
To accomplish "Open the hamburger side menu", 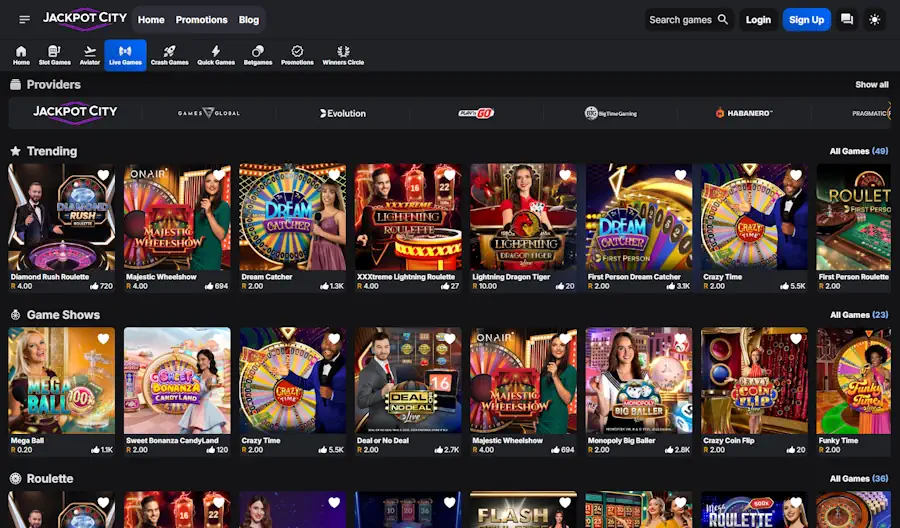I will (x=24, y=20).
